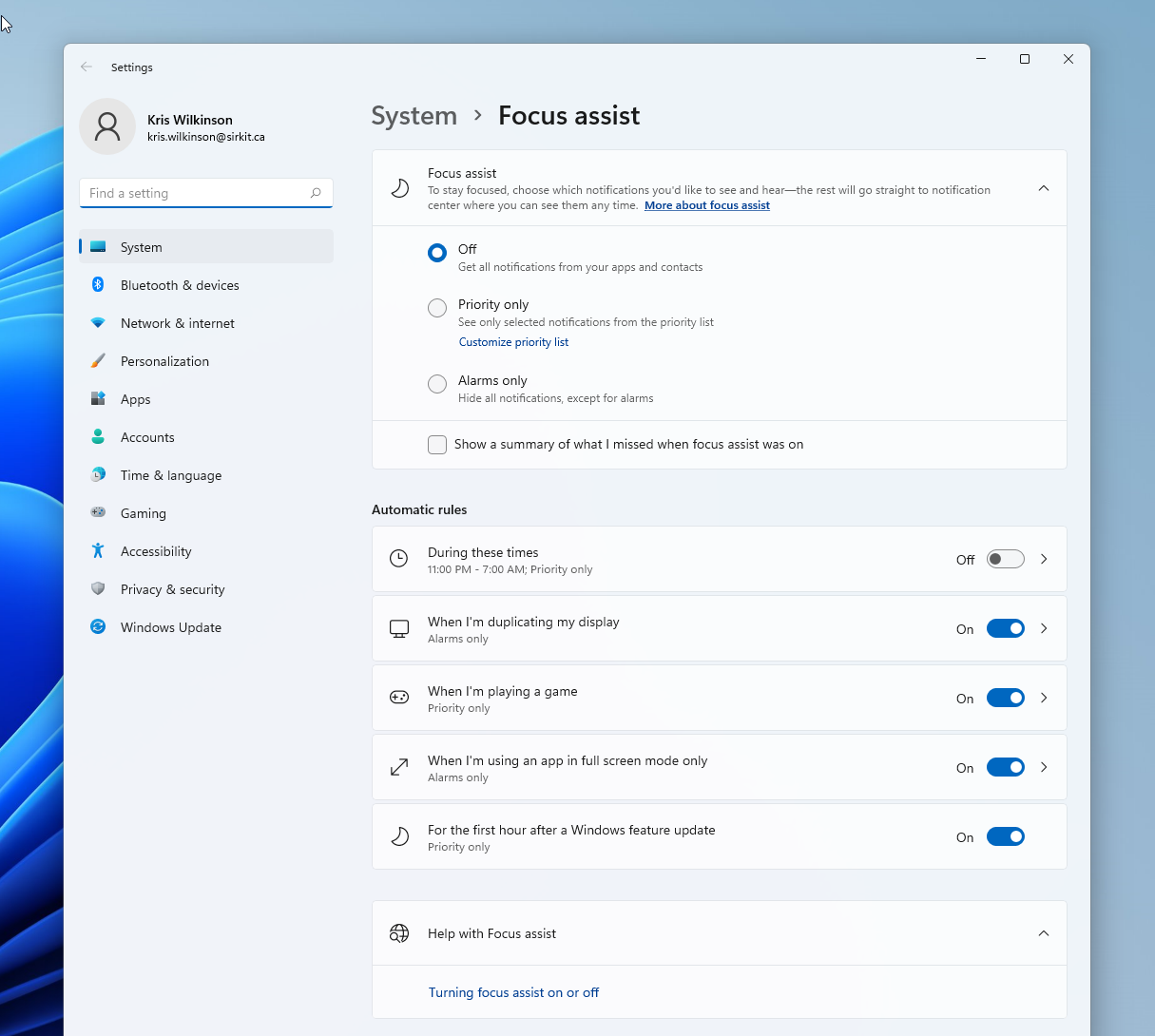1155x1036 pixels.
Task: Click the Time & language globe icon
Action: pos(98,475)
